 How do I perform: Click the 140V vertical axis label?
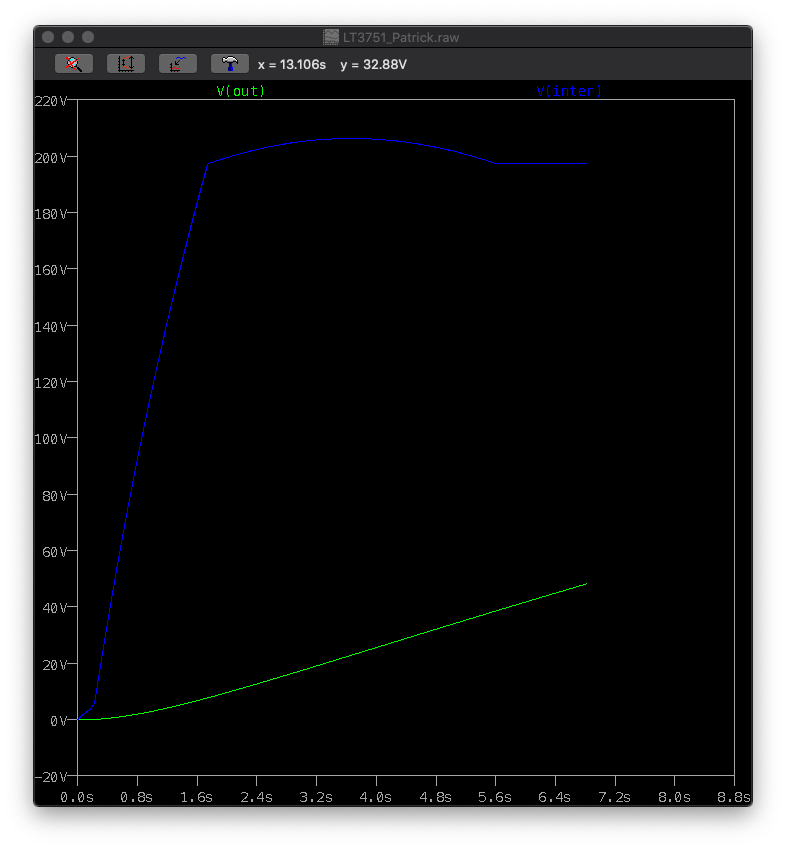click(x=51, y=327)
